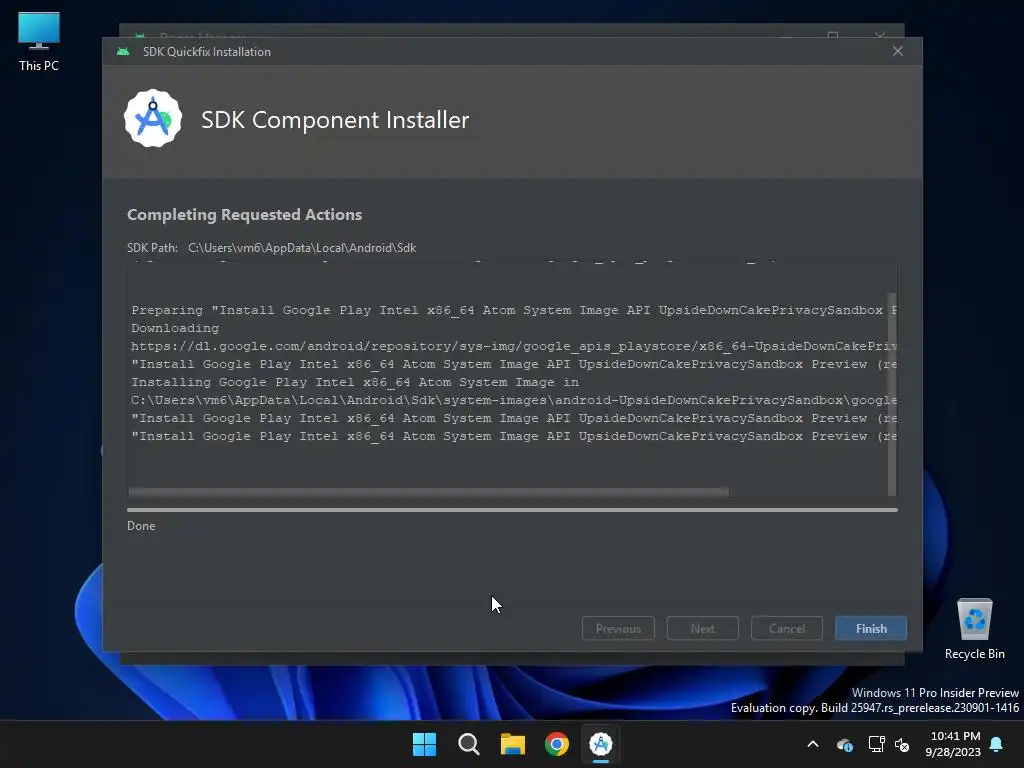Open the Windows Start menu
Screen dimensions: 1024x768
pos(424,744)
